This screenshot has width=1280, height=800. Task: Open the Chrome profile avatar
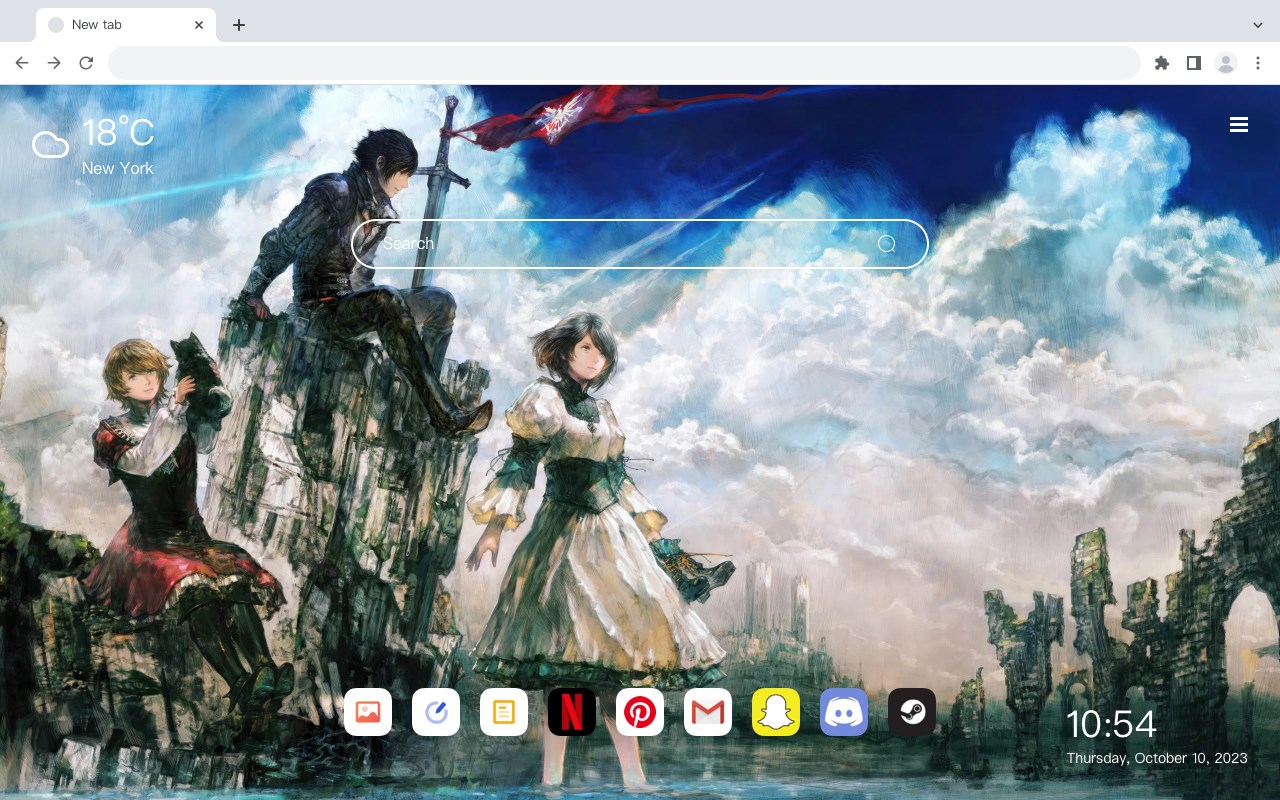coord(1226,63)
